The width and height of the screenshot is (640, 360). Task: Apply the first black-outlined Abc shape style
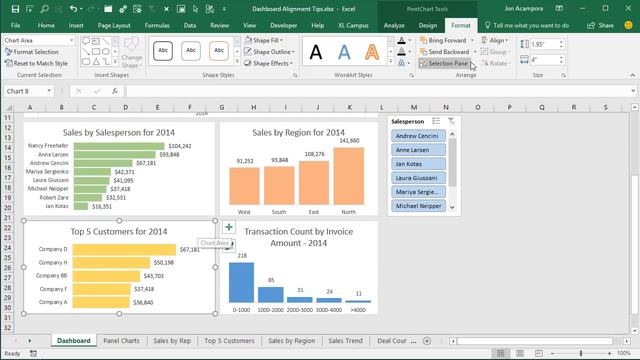tap(163, 51)
